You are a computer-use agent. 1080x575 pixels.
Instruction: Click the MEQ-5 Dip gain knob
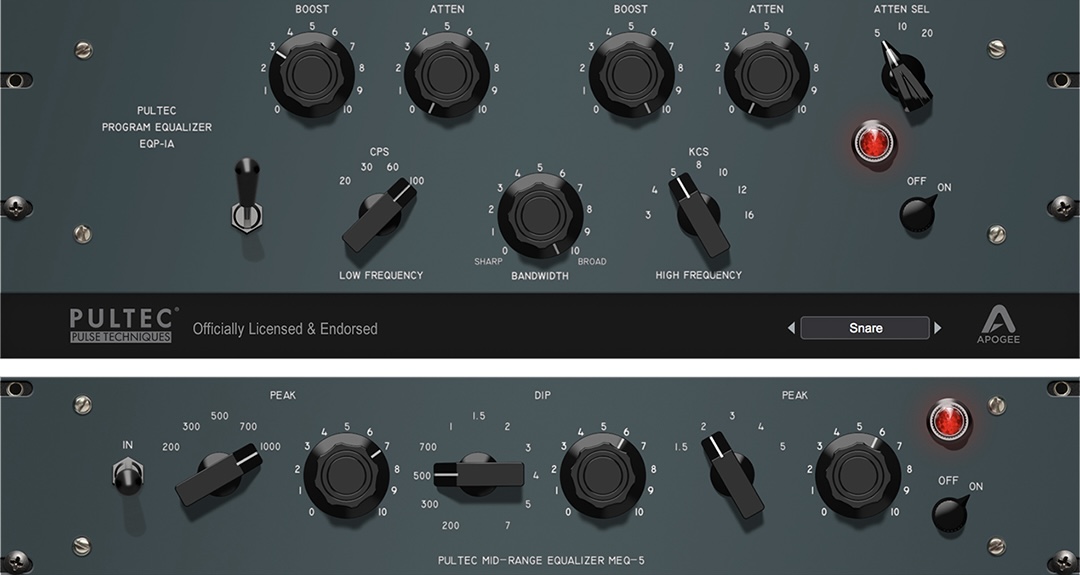pos(603,475)
